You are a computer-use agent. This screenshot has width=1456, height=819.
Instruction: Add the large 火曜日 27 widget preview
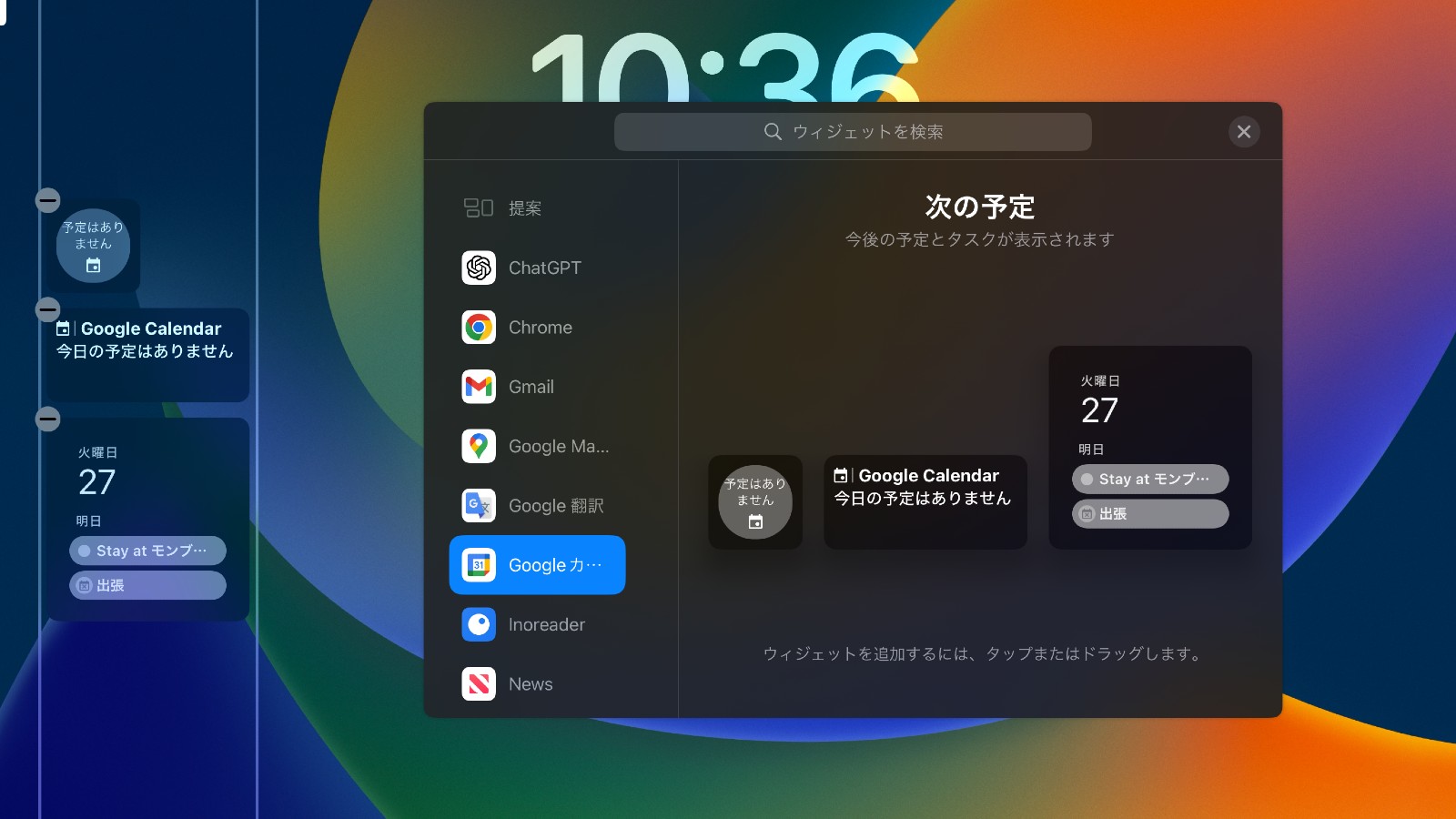click(1150, 447)
